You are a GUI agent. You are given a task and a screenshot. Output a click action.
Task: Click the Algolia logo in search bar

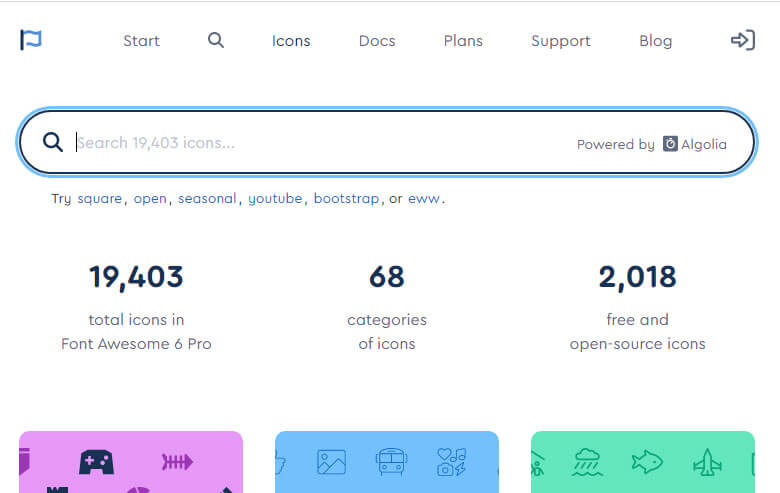(x=695, y=144)
